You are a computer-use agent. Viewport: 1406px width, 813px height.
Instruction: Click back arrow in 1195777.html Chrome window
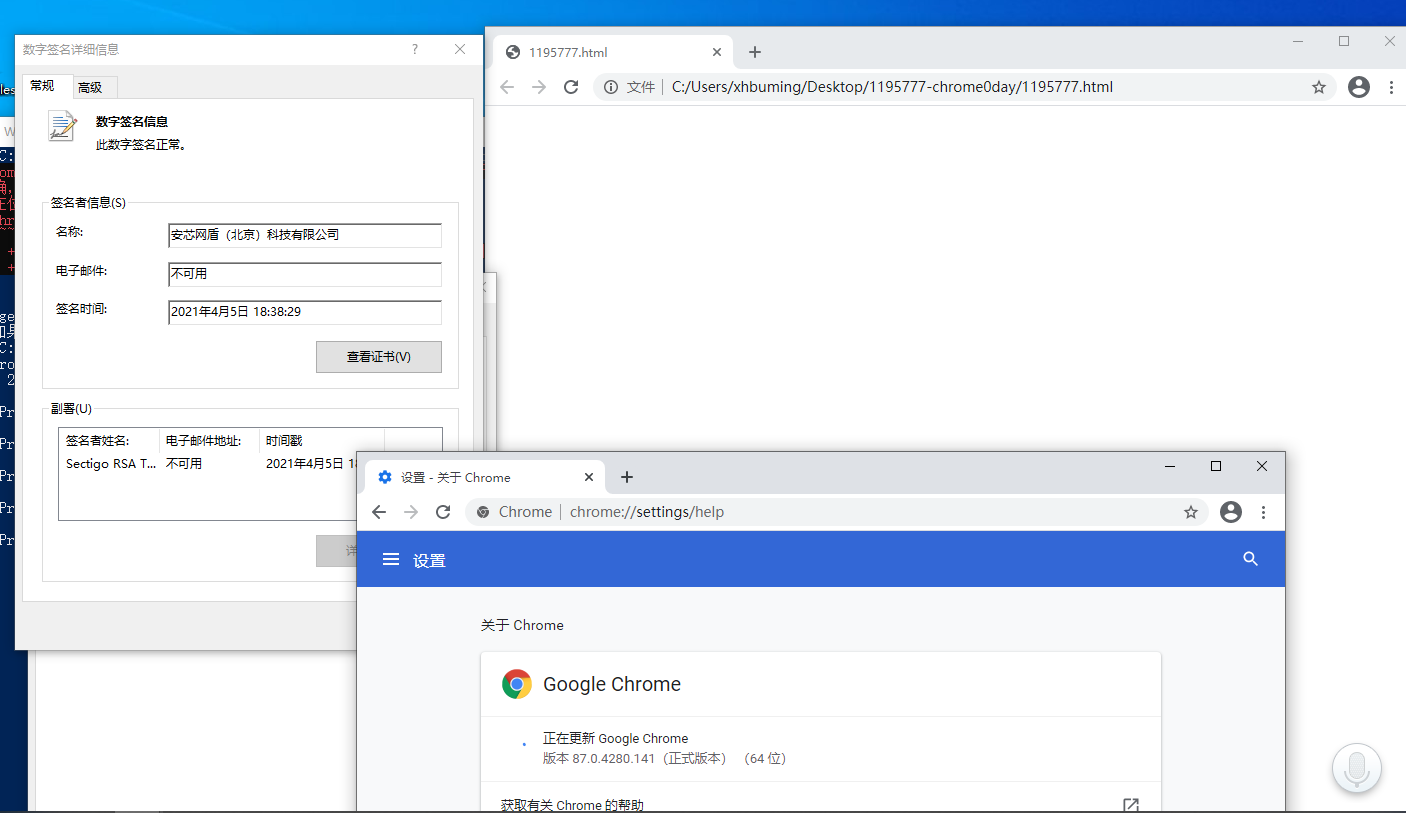coord(507,87)
